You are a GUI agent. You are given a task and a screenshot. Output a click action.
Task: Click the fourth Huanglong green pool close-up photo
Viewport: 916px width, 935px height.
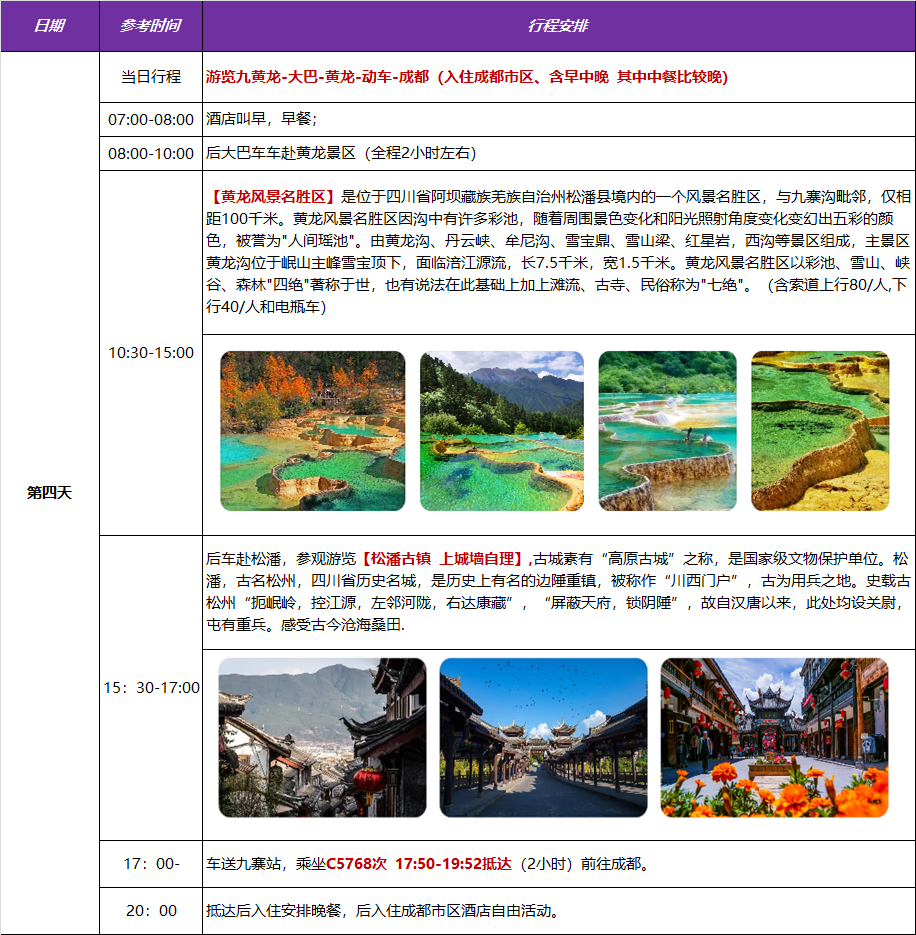click(820, 431)
